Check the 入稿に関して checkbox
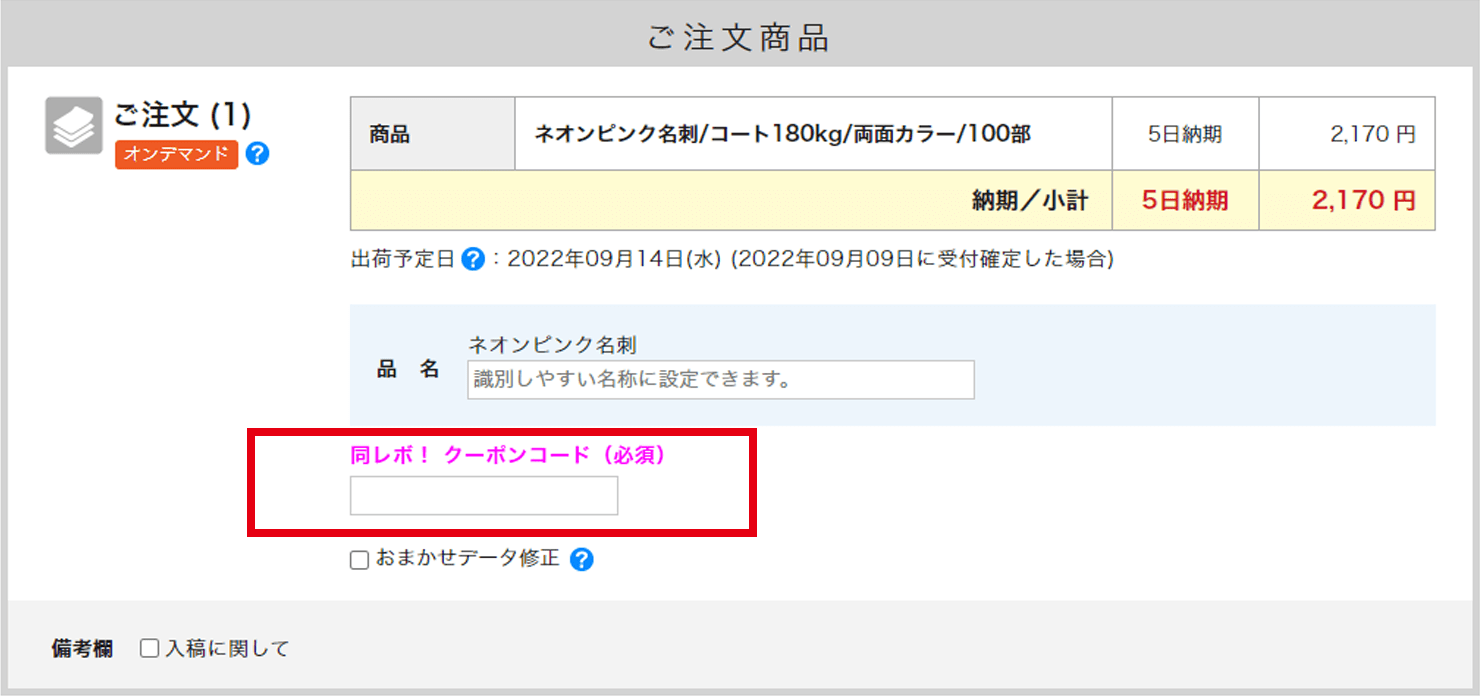Viewport: 1480px width, 698px height. coord(149,649)
